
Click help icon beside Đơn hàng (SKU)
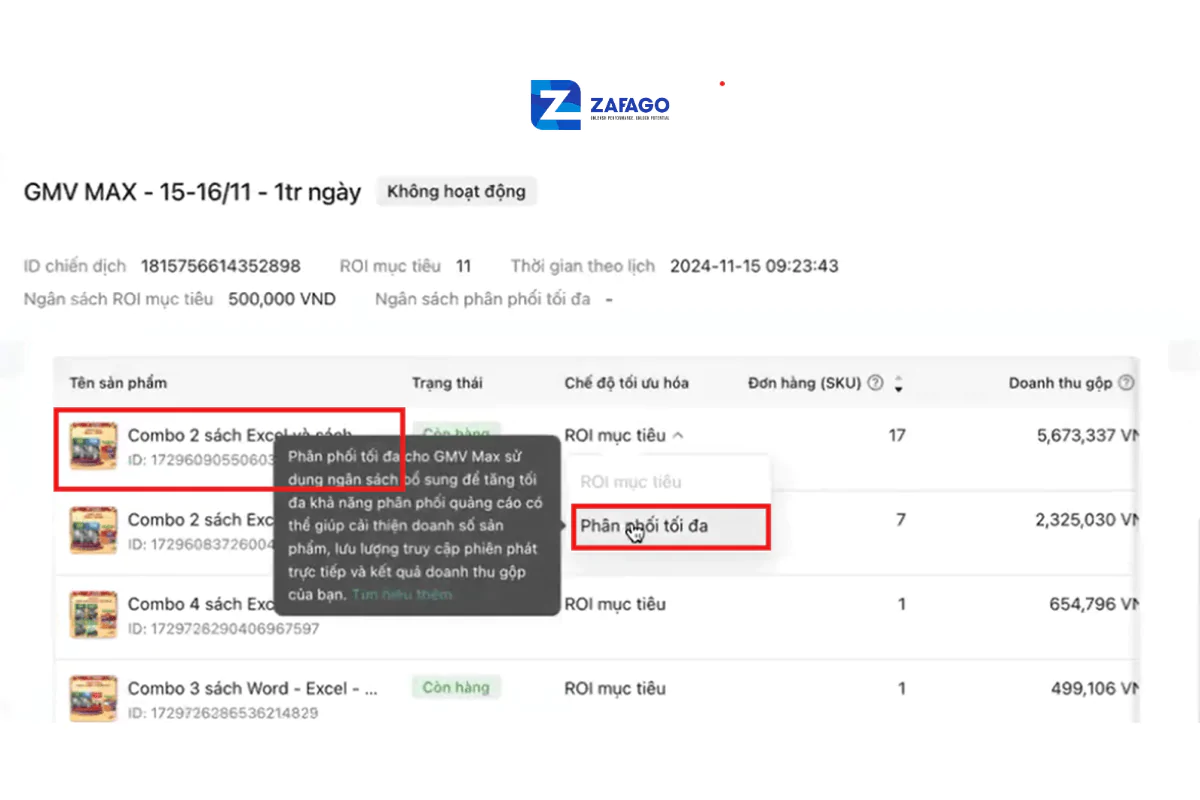coord(876,383)
